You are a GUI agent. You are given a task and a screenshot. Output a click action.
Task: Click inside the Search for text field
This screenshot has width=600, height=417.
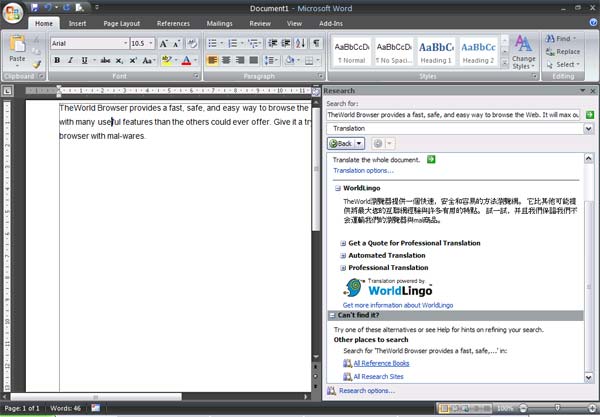point(452,115)
